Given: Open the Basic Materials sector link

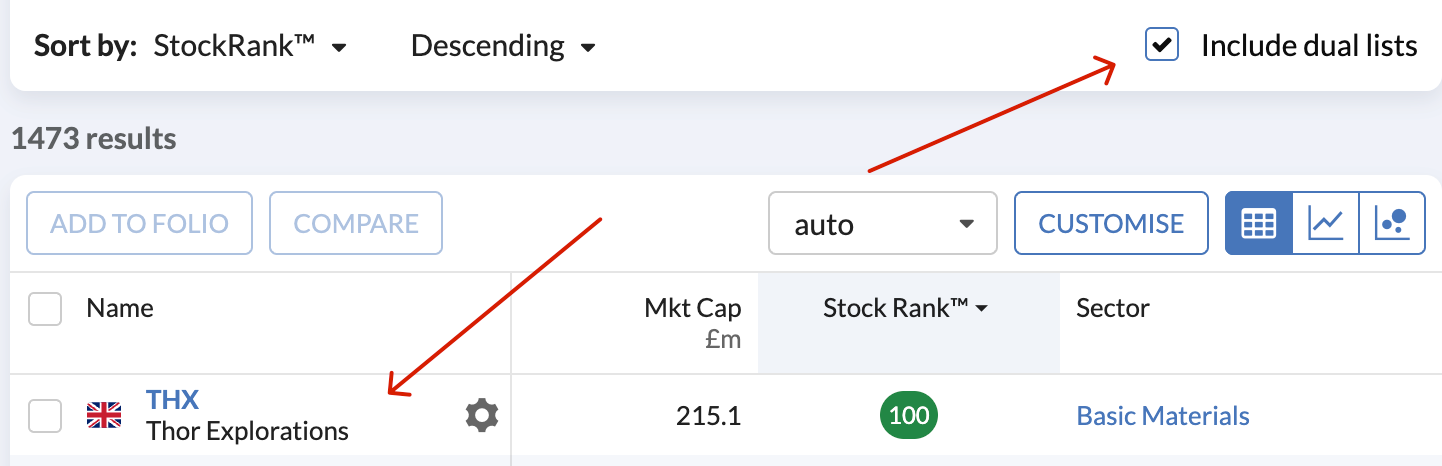Looking at the screenshot, I should click(x=1163, y=416).
